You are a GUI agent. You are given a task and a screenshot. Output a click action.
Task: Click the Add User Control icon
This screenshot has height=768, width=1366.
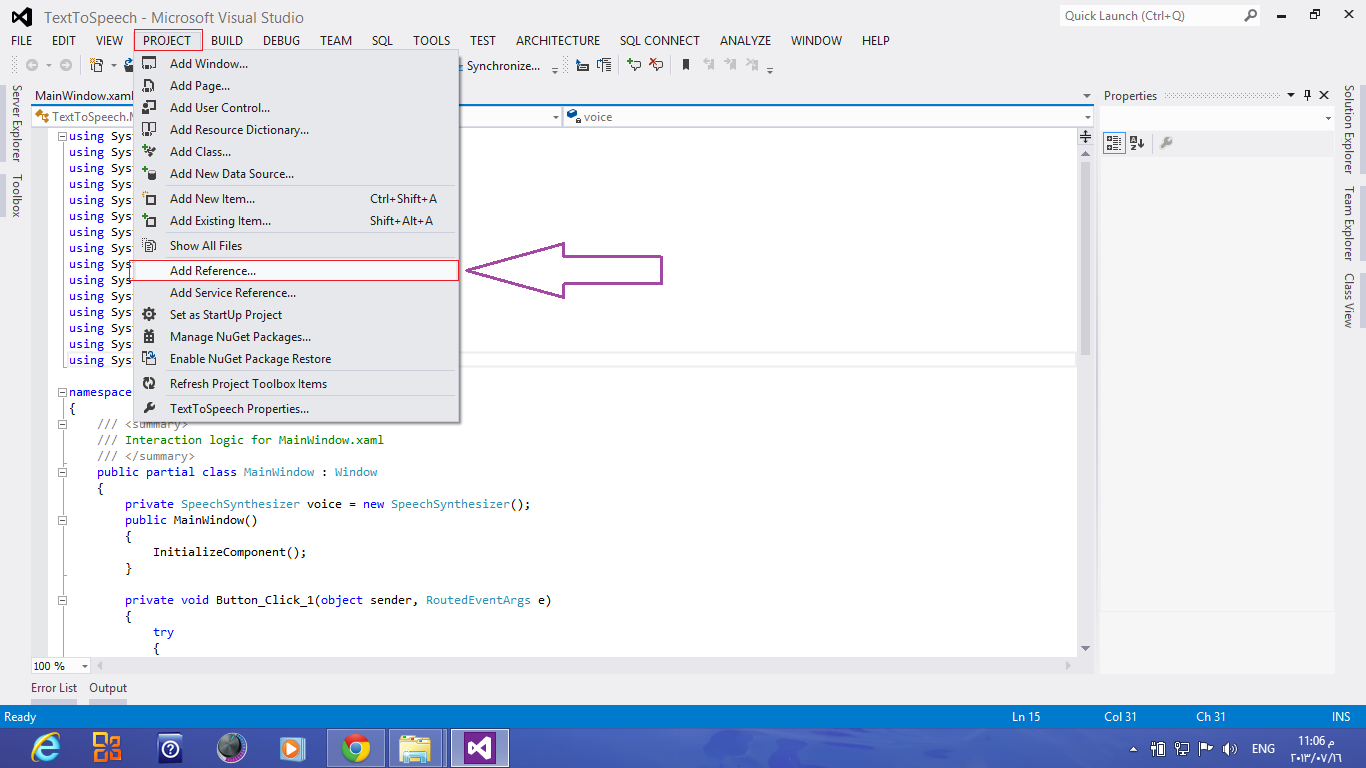point(149,107)
